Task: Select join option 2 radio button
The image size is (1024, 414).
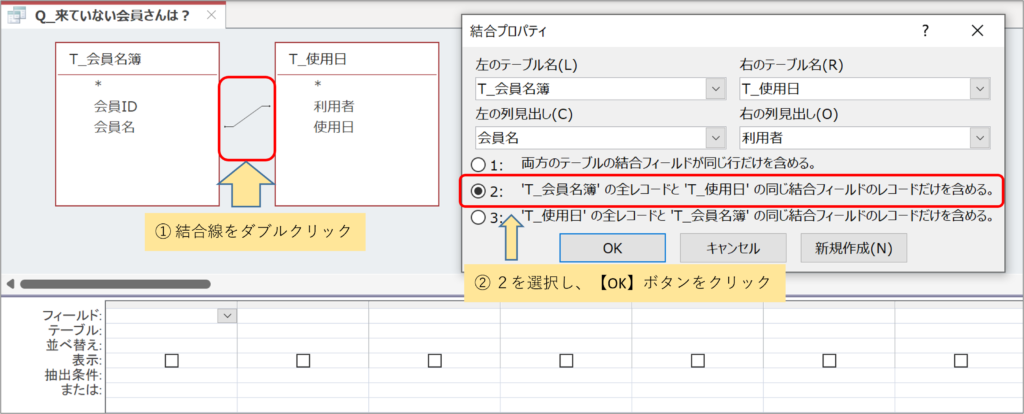Action: point(479,191)
